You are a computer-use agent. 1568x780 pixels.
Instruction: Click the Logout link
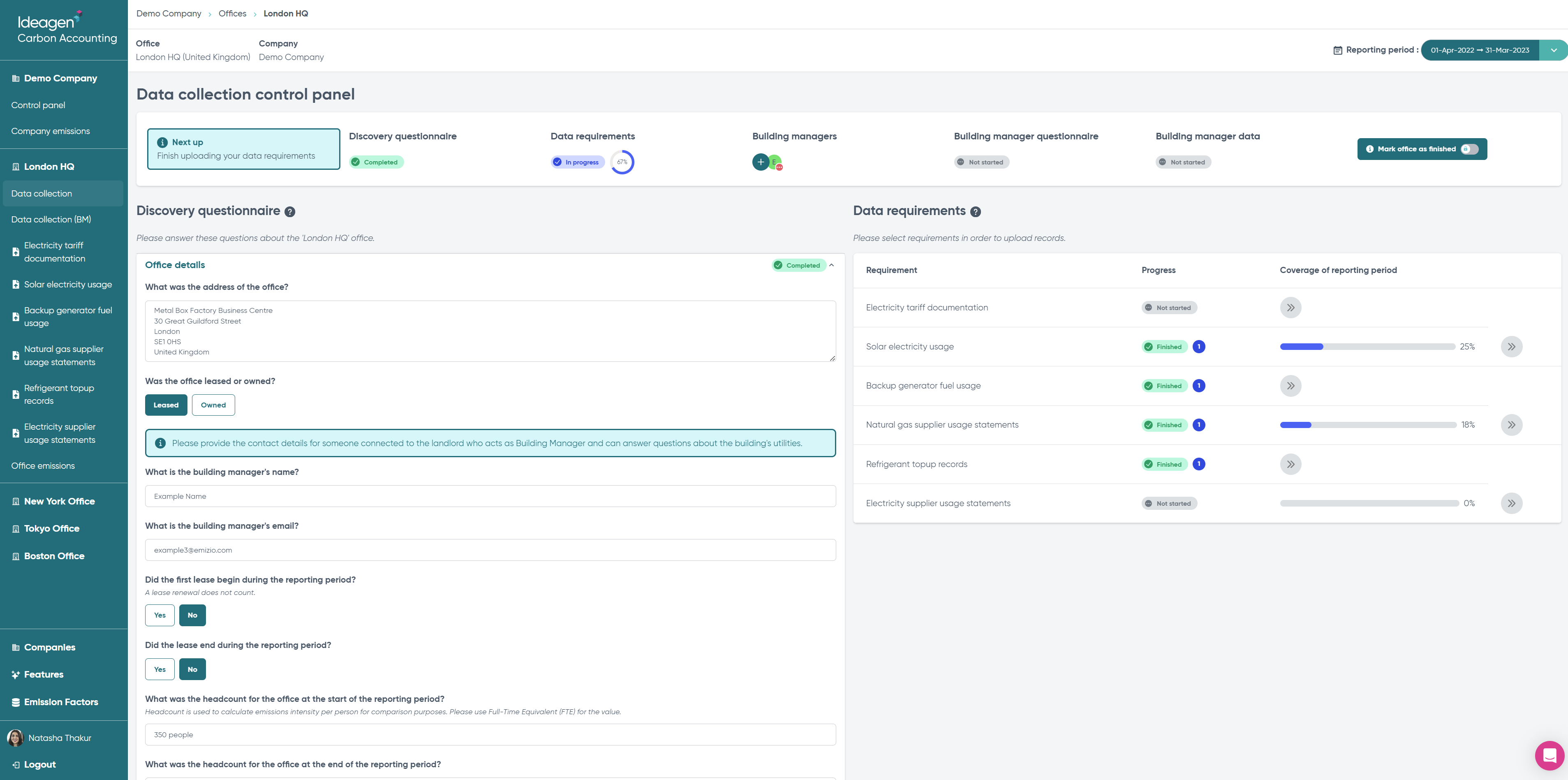pyautogui.click(x=39, y=764)
